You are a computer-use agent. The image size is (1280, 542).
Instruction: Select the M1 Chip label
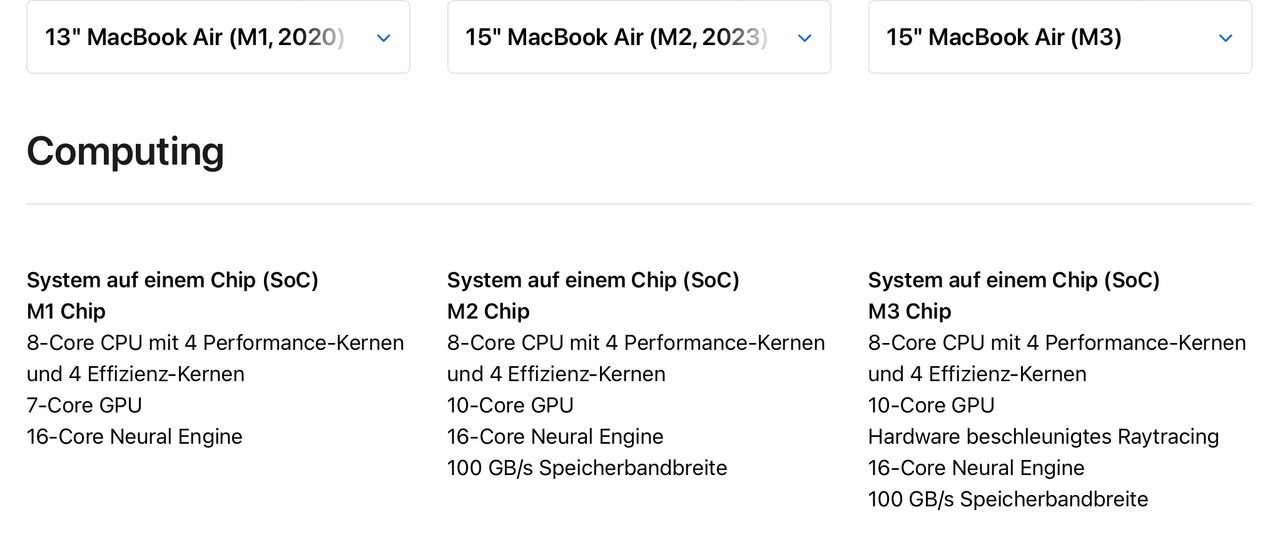66,311
